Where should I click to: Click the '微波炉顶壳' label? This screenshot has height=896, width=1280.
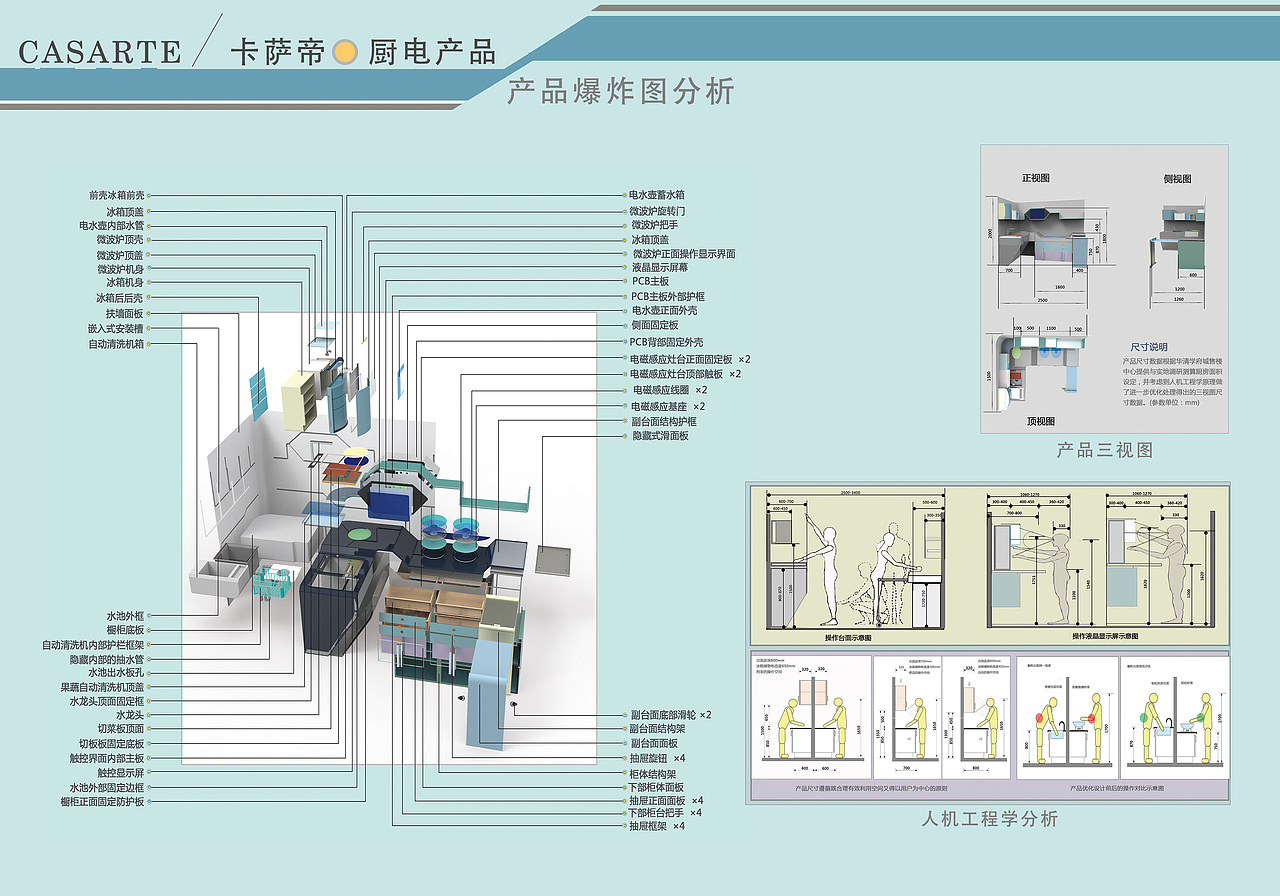tap(121, 240)
